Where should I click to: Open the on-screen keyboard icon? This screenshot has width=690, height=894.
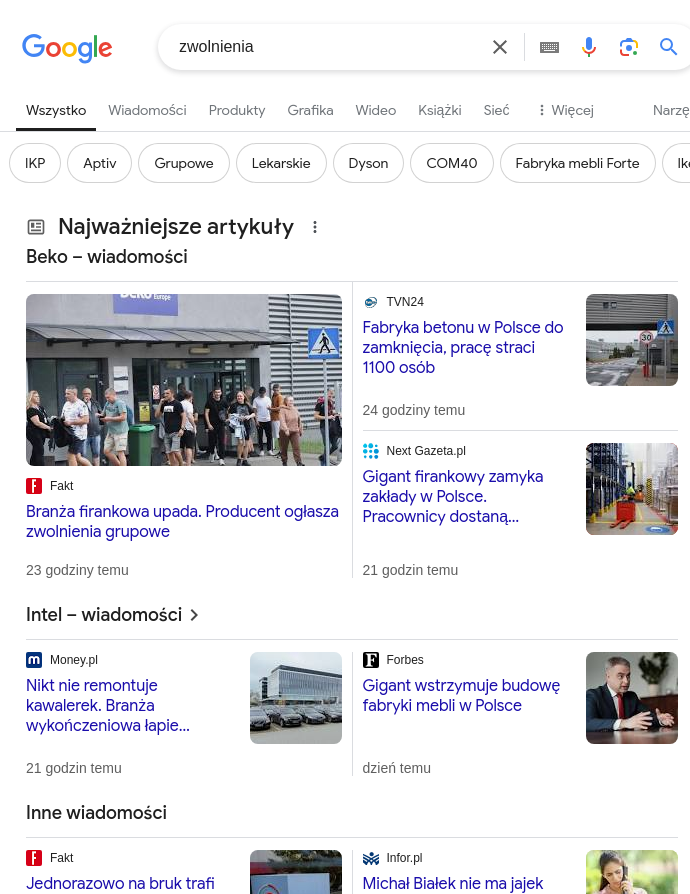[x=549, y=47]
